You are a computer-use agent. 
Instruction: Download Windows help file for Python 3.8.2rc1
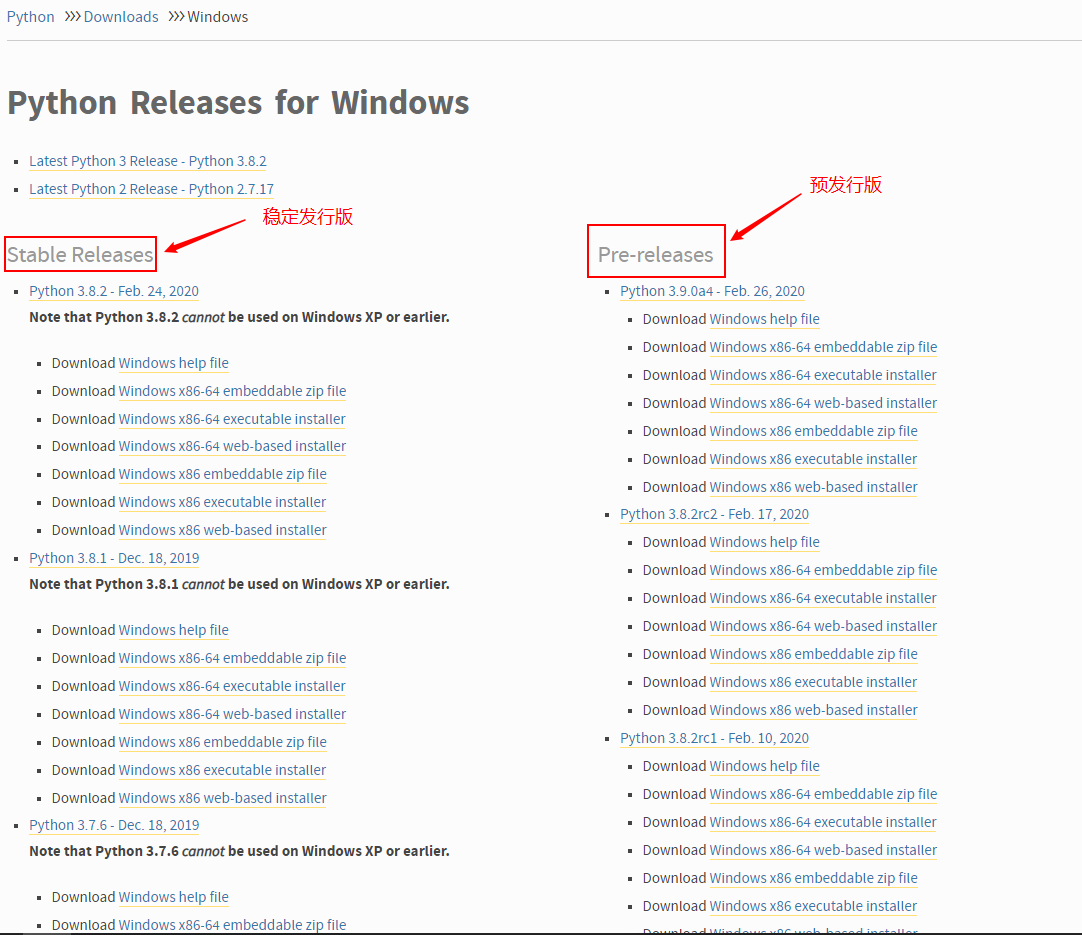tap(765, 766)
